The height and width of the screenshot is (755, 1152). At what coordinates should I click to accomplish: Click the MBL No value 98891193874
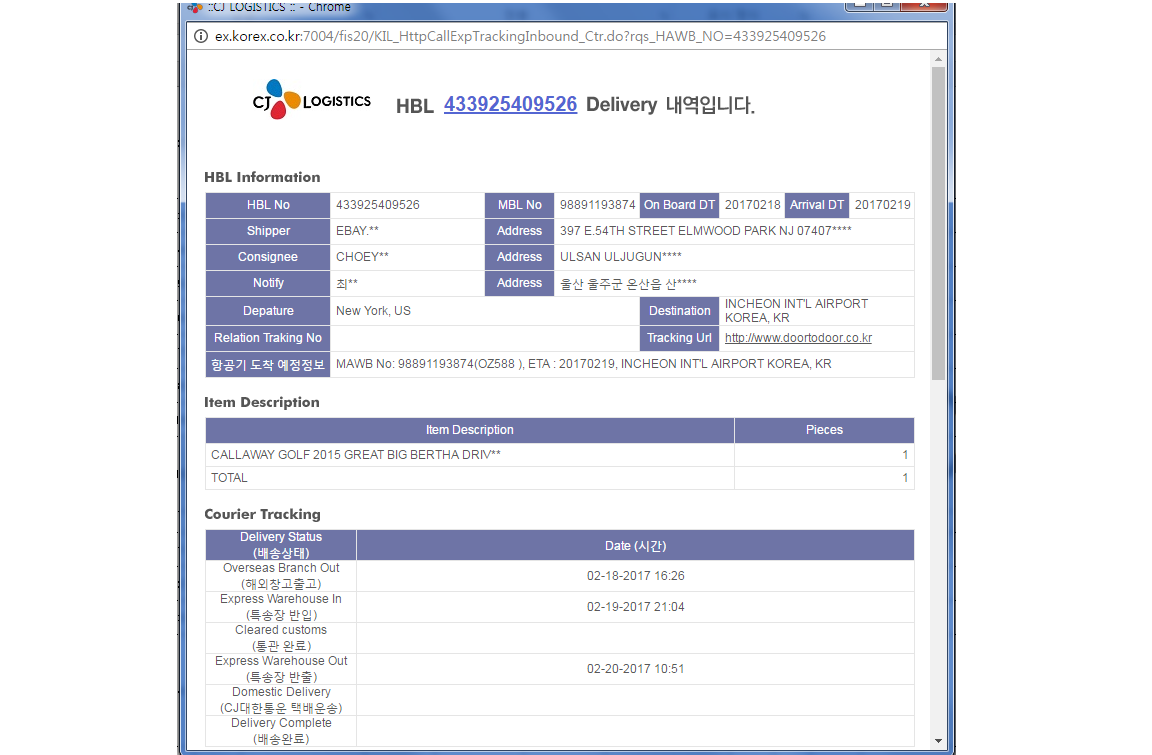tap(597, 205)
